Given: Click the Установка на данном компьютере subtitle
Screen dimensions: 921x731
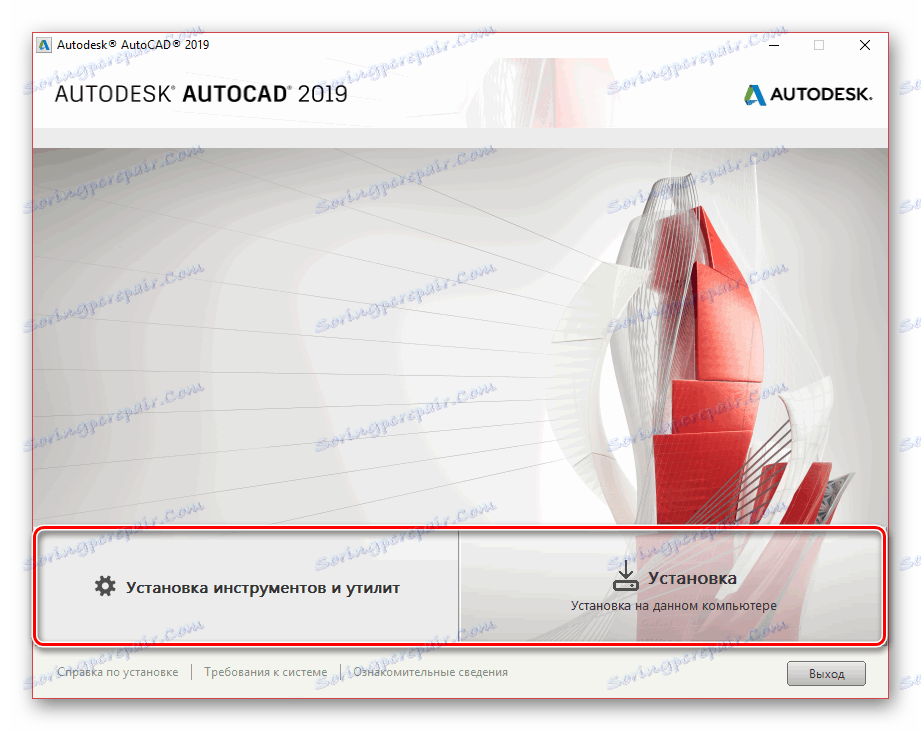Looking at the screenshot, I should click(674, 605).
